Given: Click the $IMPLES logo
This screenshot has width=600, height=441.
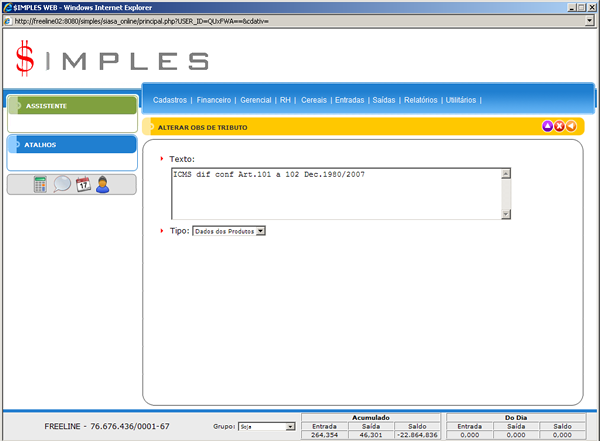Looking at the screenshot, I should tap(112, 59).
